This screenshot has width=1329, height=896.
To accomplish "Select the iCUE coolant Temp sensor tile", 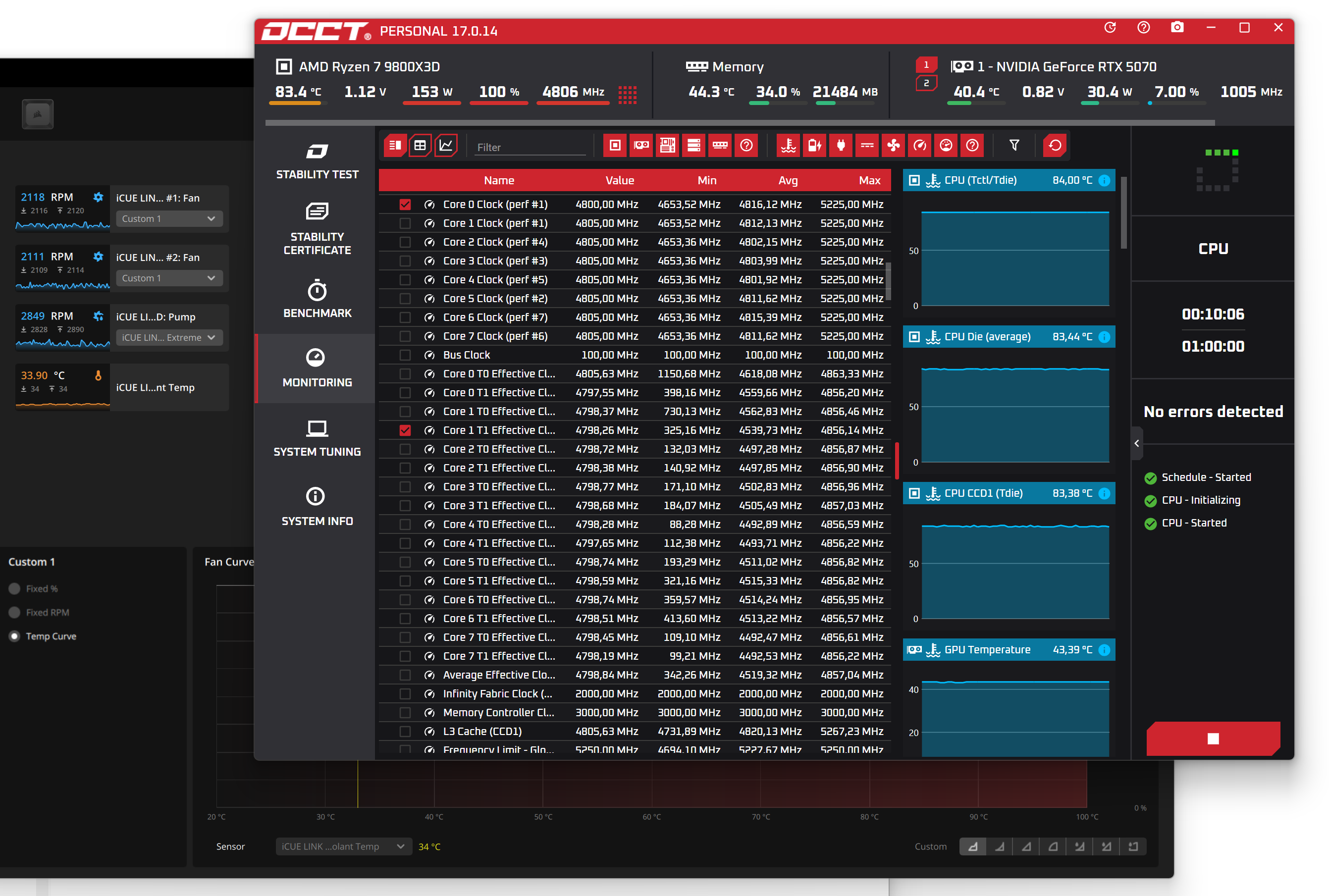I will coord(122,387).
